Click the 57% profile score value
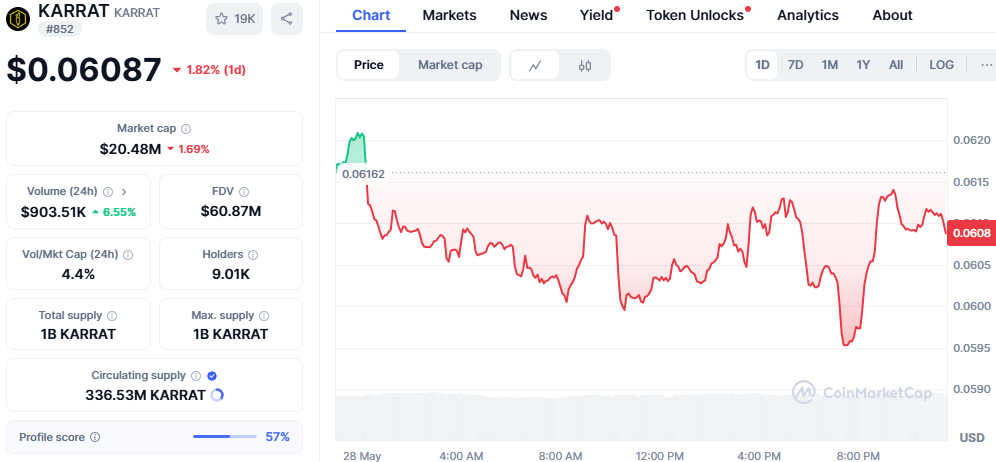The image size is (996, 462). 278,437
